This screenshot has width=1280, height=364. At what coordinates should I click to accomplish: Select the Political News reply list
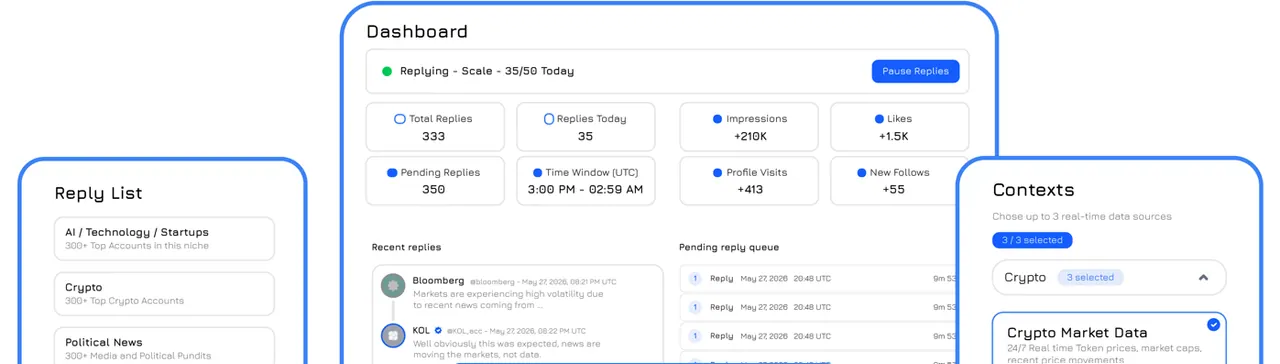point(164,346)
